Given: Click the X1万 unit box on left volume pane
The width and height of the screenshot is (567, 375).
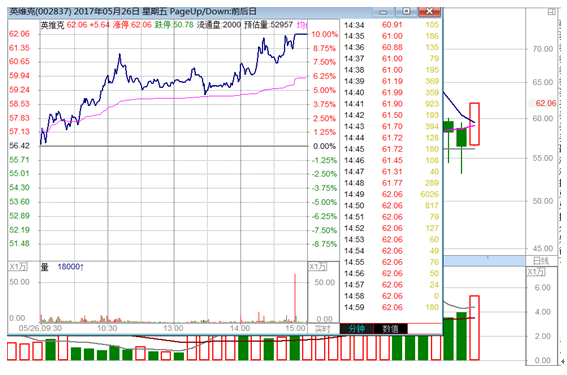Looking at the screenshot, I should coord(18,267).
